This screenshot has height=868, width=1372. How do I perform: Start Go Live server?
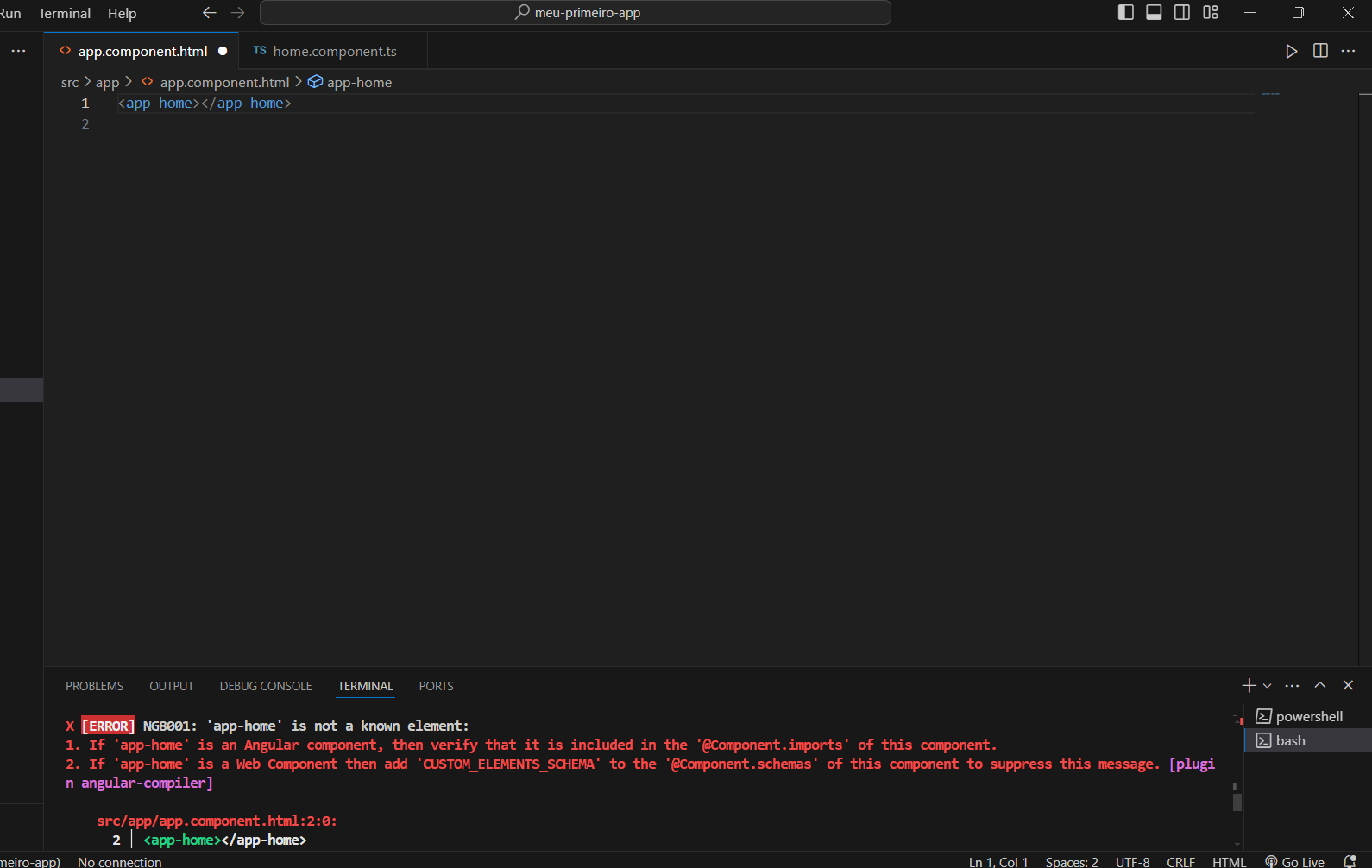(x=1294, y=861)
